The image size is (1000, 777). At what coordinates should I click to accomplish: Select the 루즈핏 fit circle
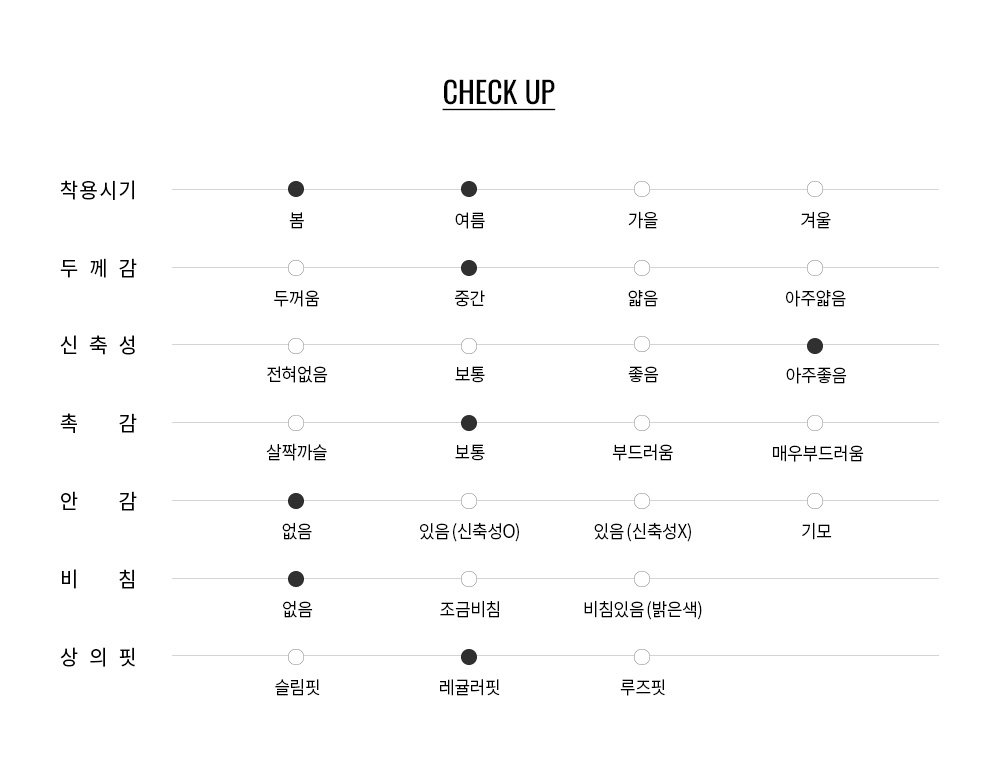pos(642,657)
